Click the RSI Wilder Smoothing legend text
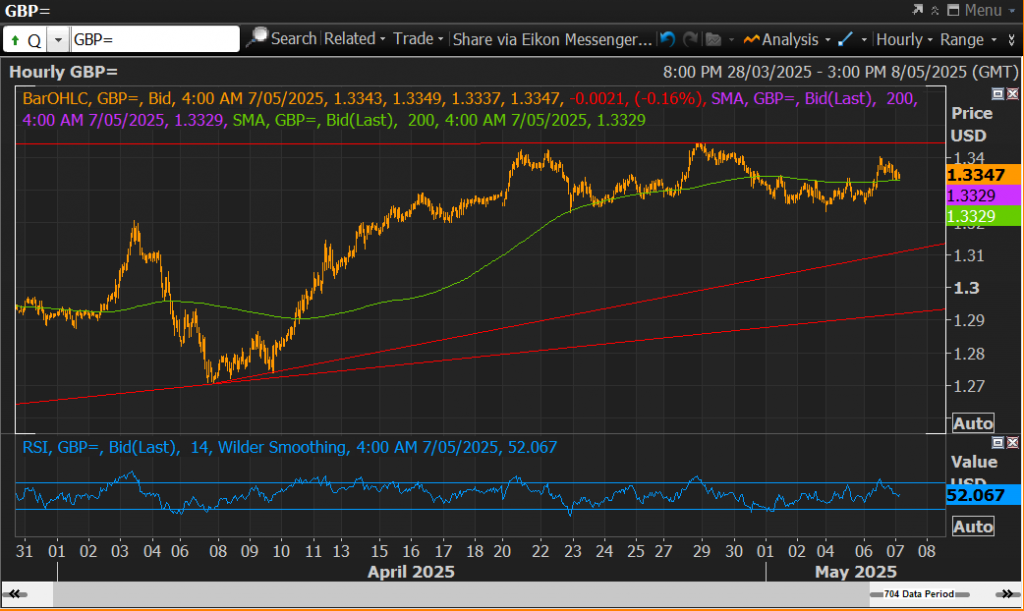The image size is (1024, 611). tap(290, 447)
